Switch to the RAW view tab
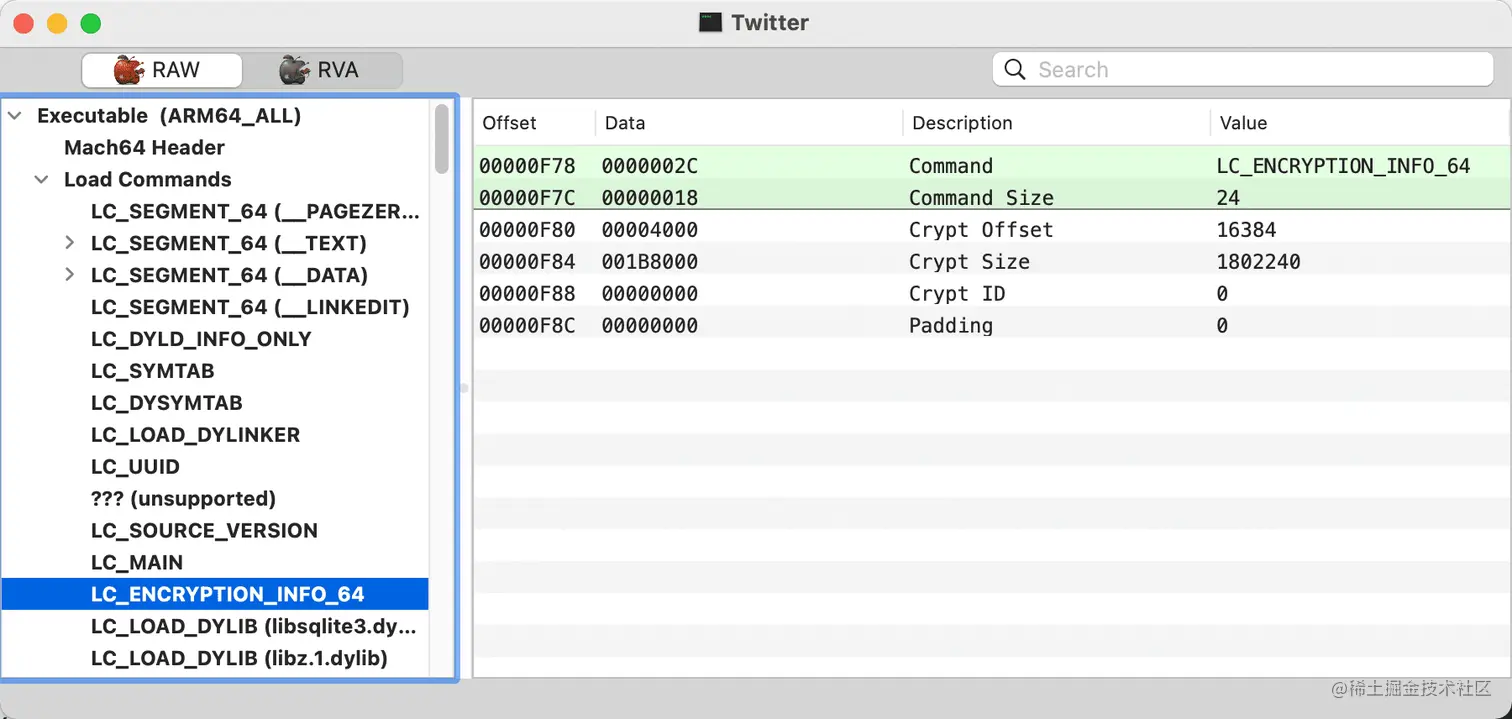Viewport: 1512px width, 719px height. 162,70
